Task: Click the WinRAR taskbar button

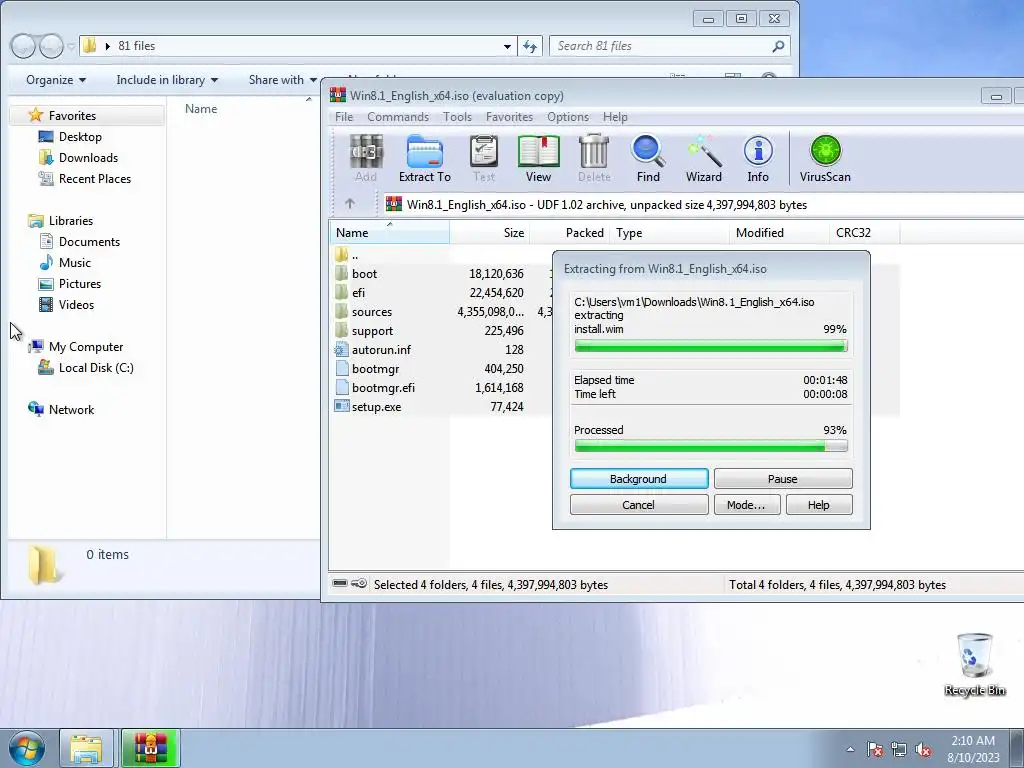Action: pyautogui.click(x=150, y=748)
